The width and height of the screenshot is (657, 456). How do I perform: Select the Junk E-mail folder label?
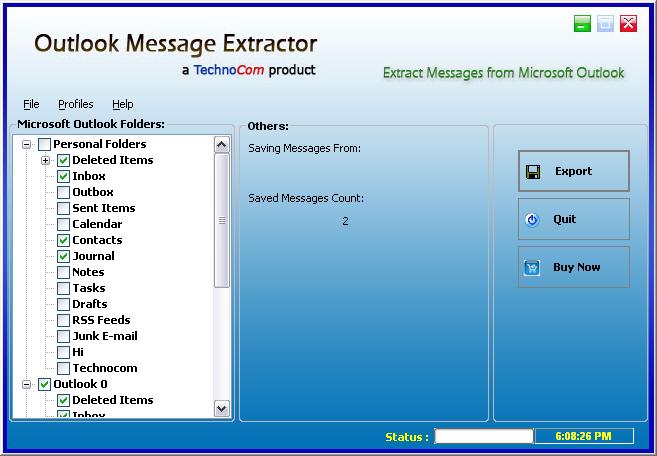(x=105, y=336)
